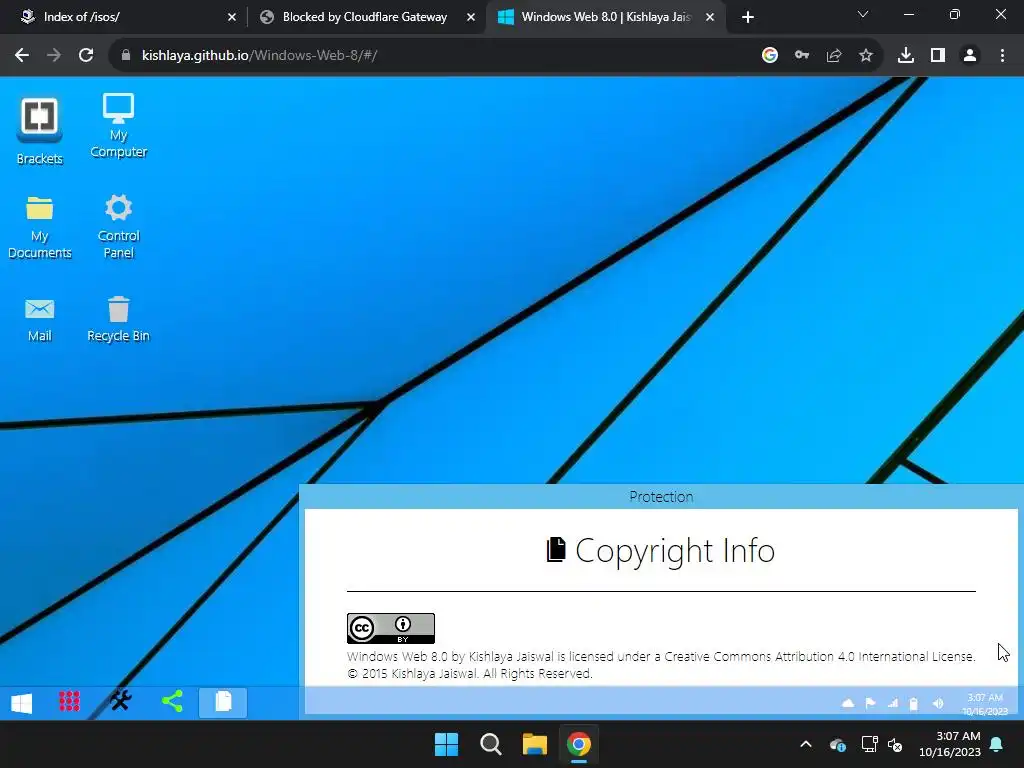Screen dimensions: 1024x768
Task: Click the speaker volume icon in web tray
Action: [x=938, y=703]
